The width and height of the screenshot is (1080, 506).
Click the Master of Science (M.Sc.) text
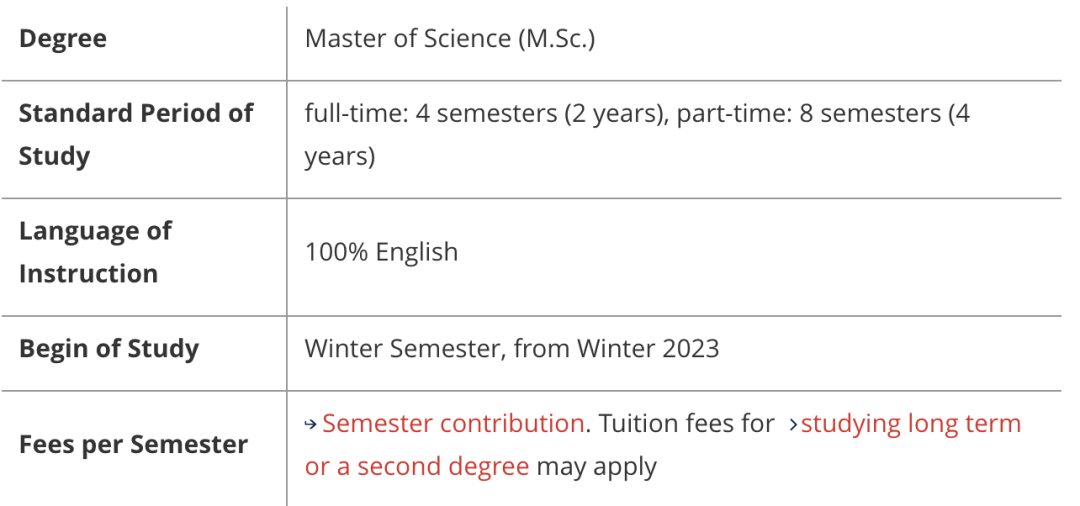click(450, 39)
